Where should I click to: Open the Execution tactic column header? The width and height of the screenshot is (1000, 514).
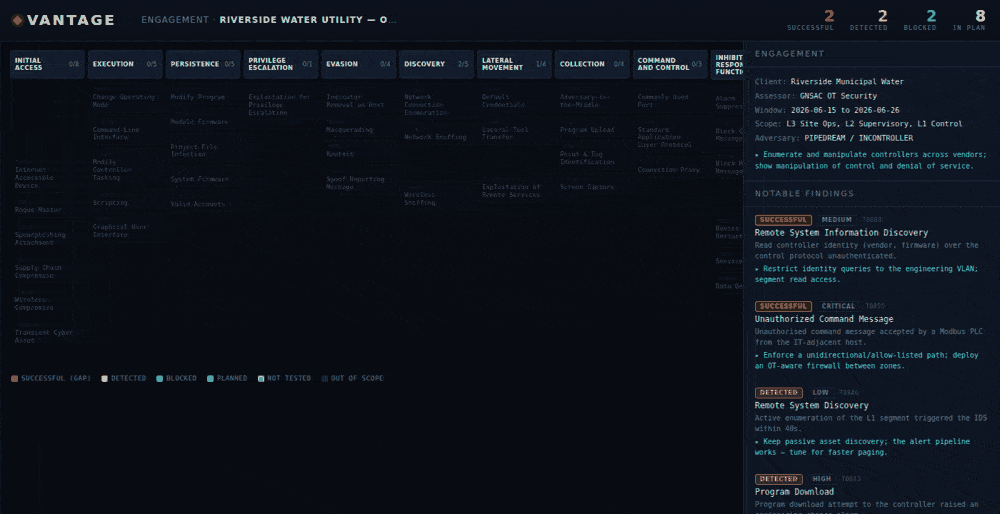click(x=125, y=64)
